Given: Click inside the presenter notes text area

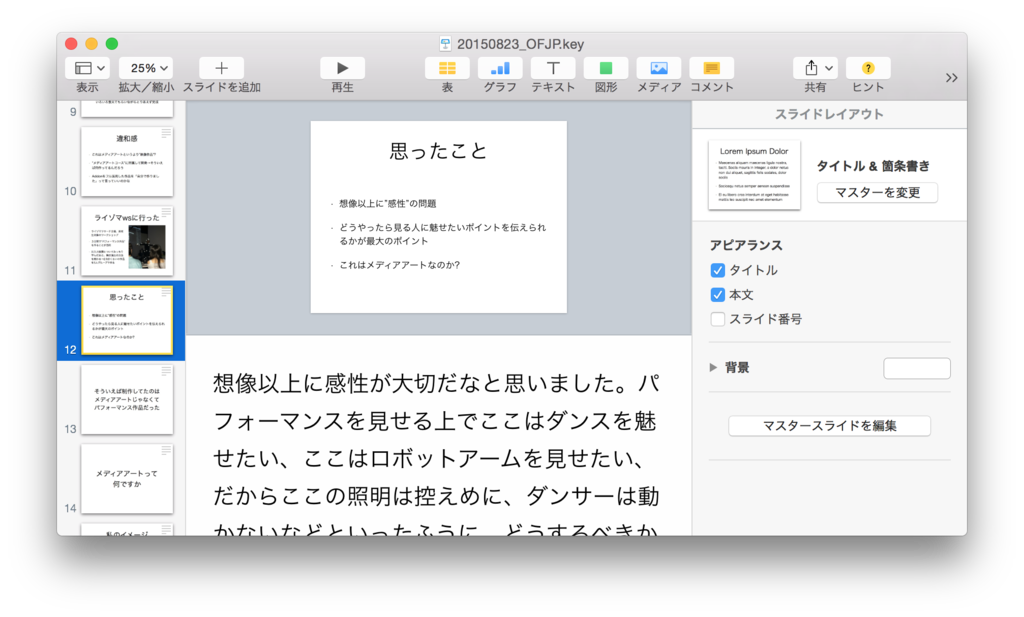Looking at the screenshot, I should pyautogui.click(x=438, y=436).
